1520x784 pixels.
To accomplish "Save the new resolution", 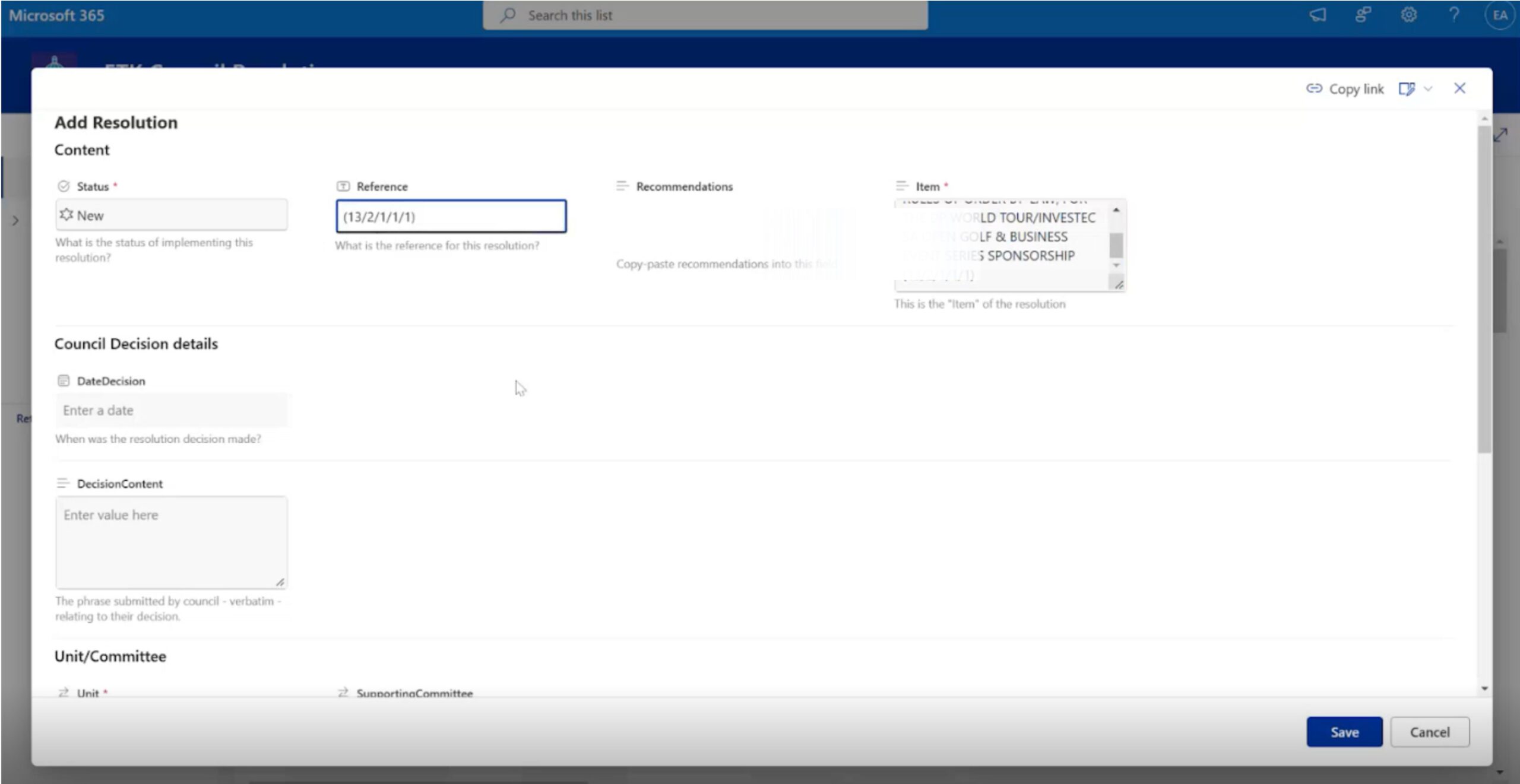I will pos(1344,732).
